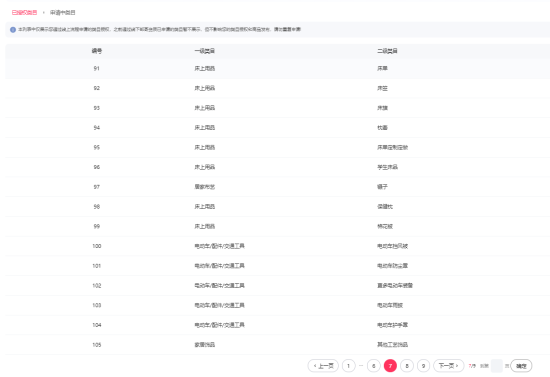Select table row numbered 100
Image resolution: width=550 pixels, height=377 pixels.
tap(277, 246)
